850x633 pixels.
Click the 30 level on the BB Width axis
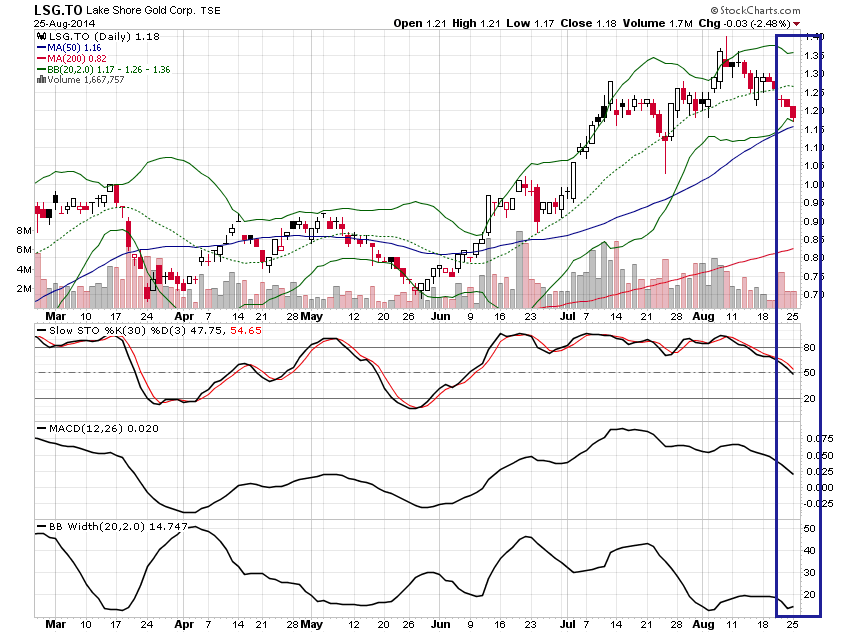(x=809, y=573)
